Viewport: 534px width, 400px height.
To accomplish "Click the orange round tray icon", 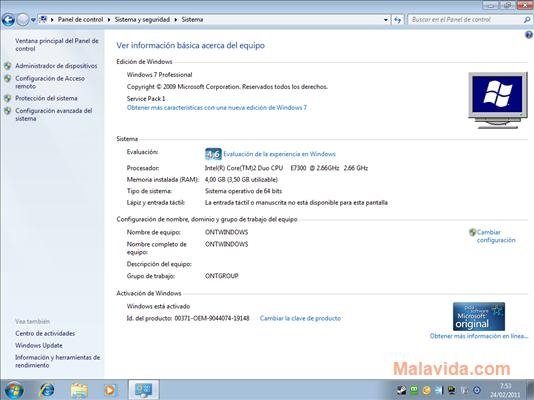I will pyautogui.click(x=426, y=390).
